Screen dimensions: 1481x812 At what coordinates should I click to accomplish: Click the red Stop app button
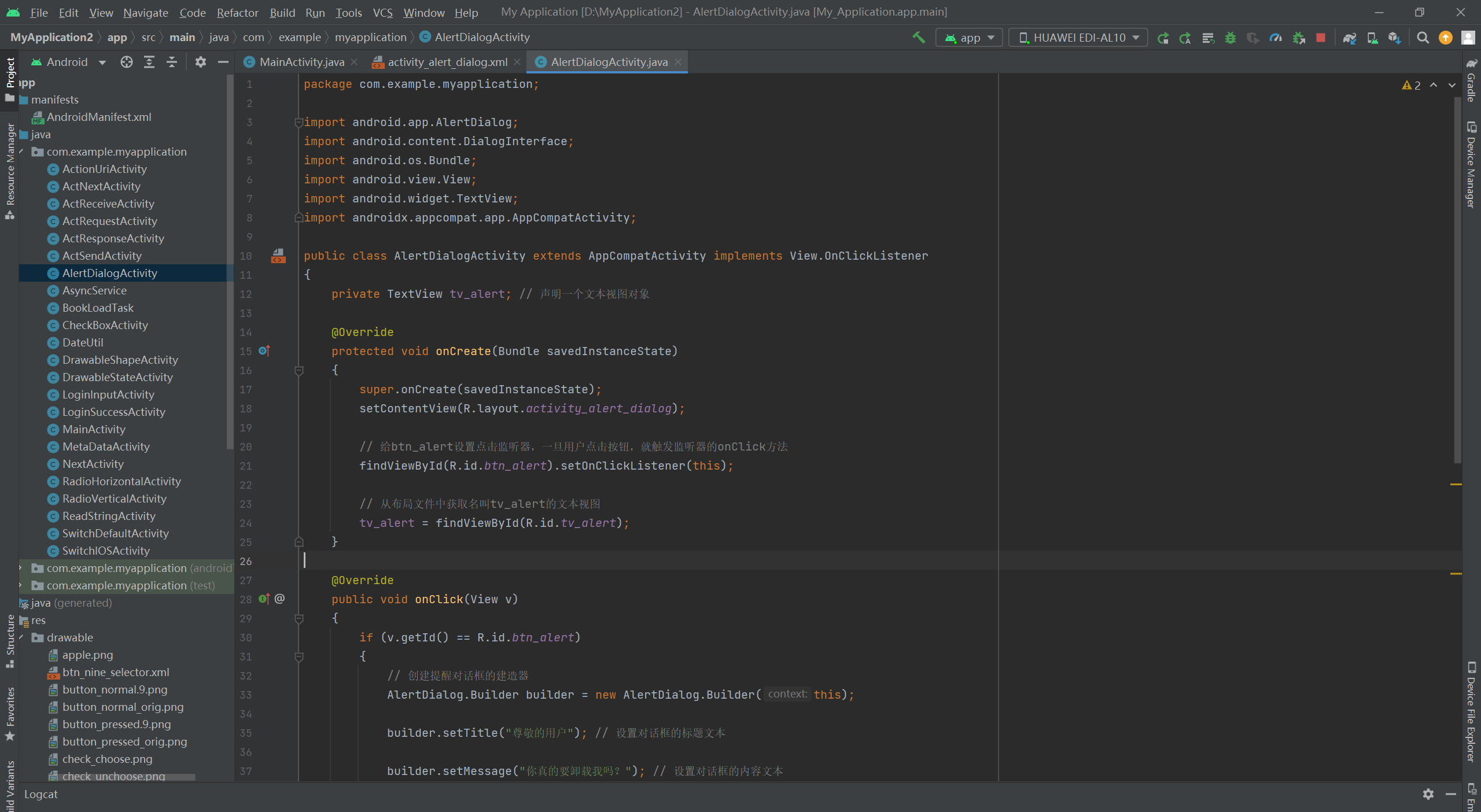coord(1321,38)
